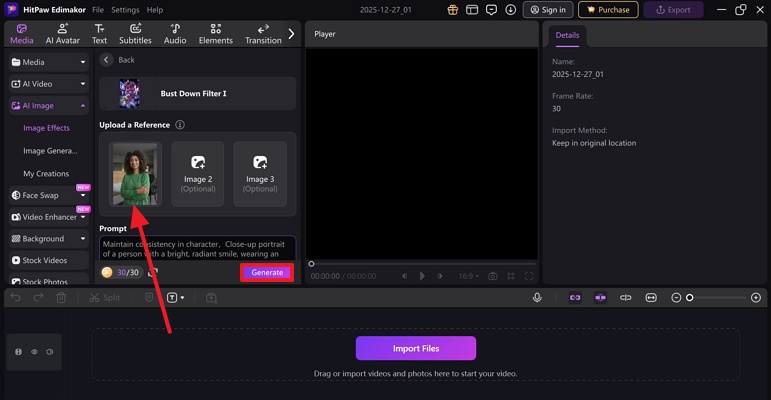The image size is (771, 400).
Task: Take a snapshot with camera icon
Action: coord(492,276)
